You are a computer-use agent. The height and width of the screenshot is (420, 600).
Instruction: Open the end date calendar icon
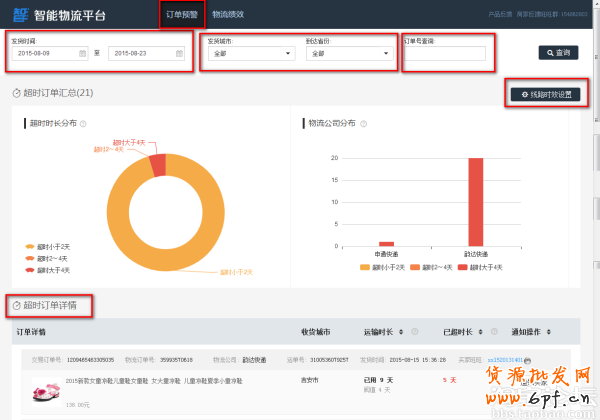point(177,53)
